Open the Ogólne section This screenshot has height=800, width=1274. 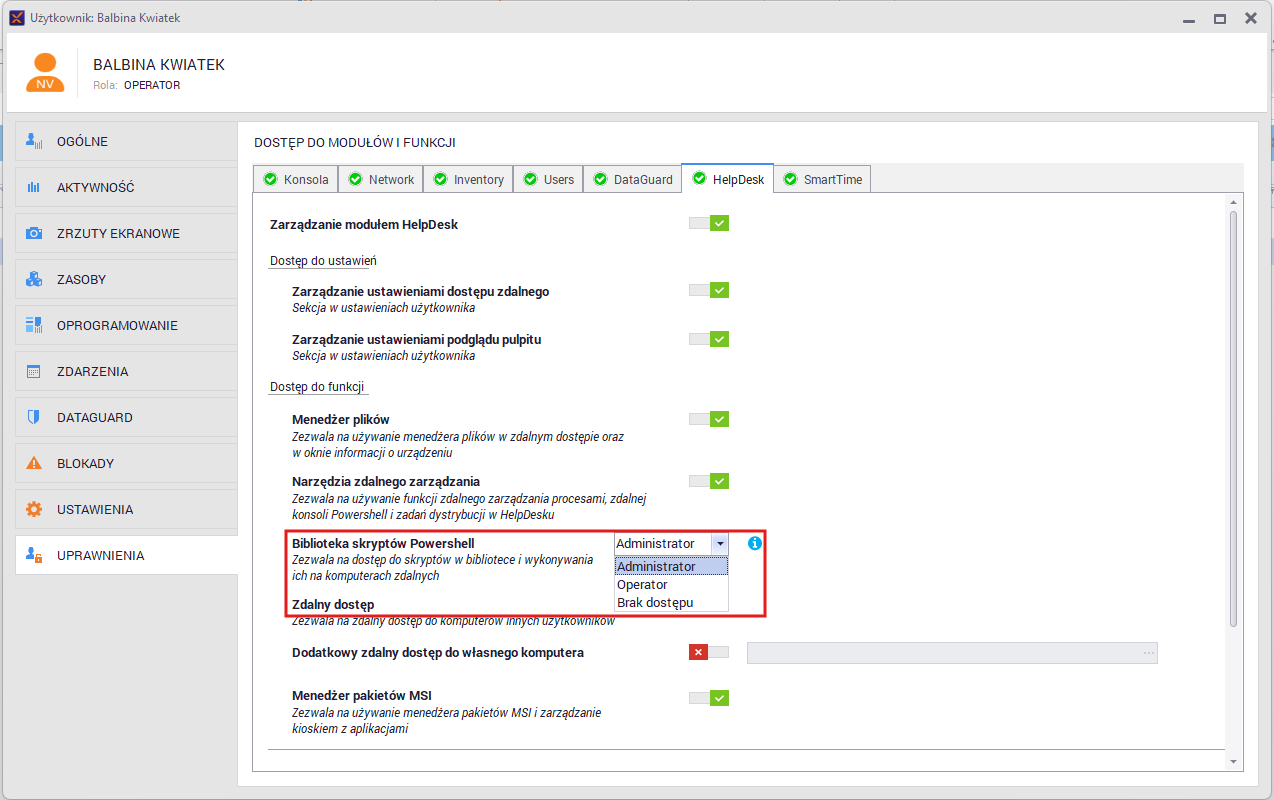(127, 141)
